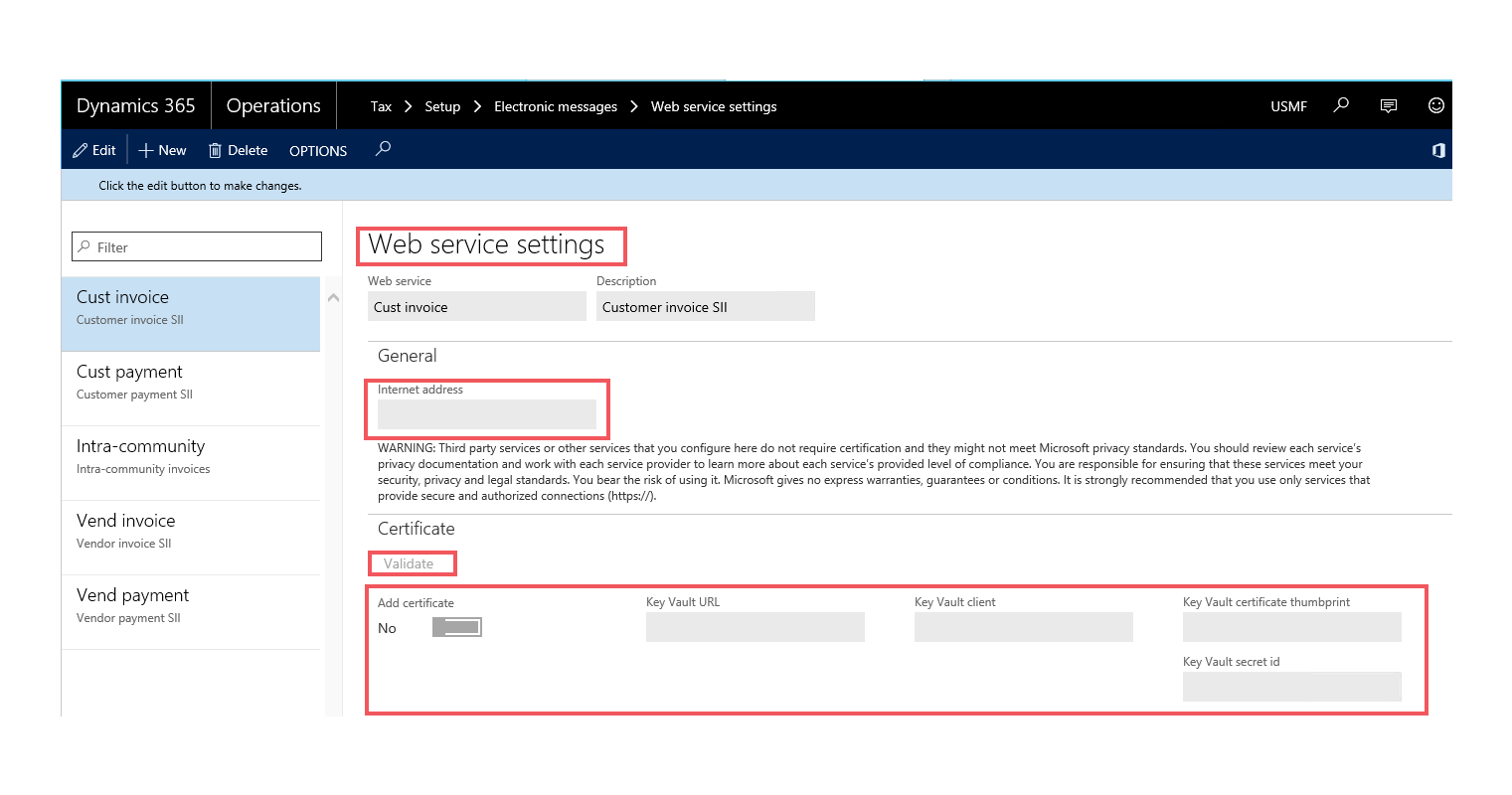The height and width of the screenshot is (795, 1512).
Task: Click the Delete trash button
Action: coord(238,150)
